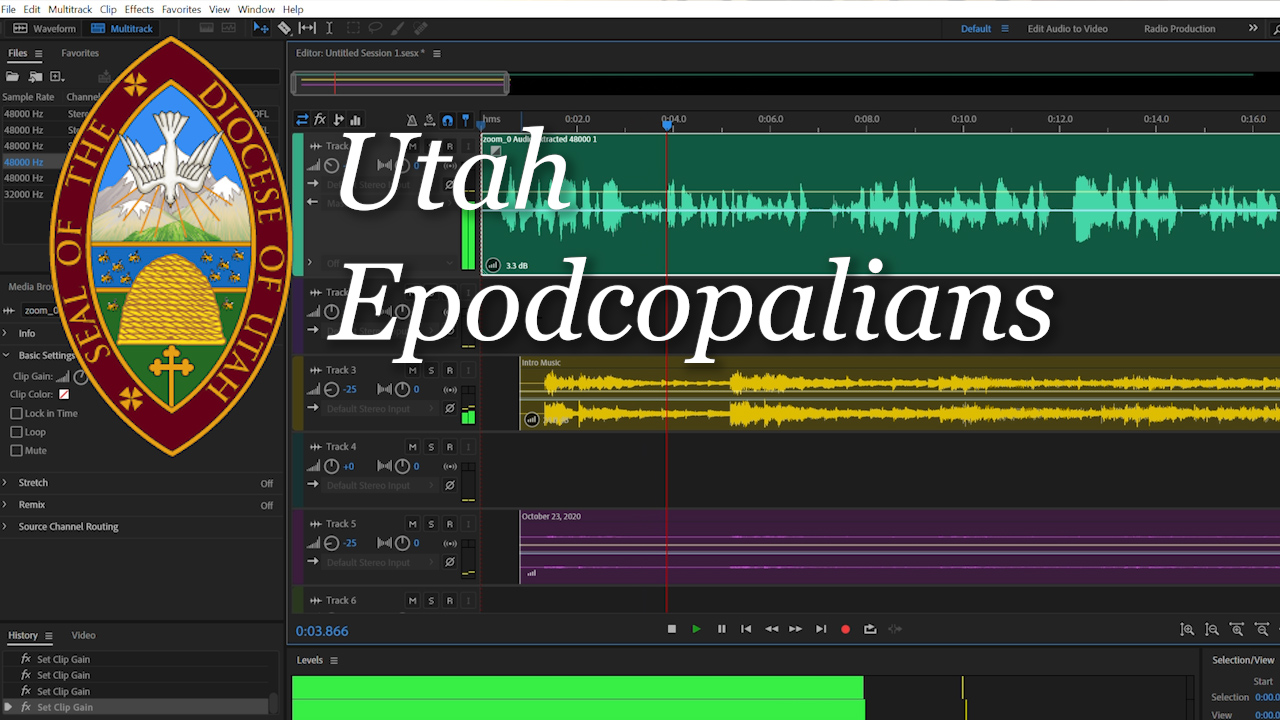Select the Slip tool
This screenshot has width=1280, height=720.
(x=307, y=28)
